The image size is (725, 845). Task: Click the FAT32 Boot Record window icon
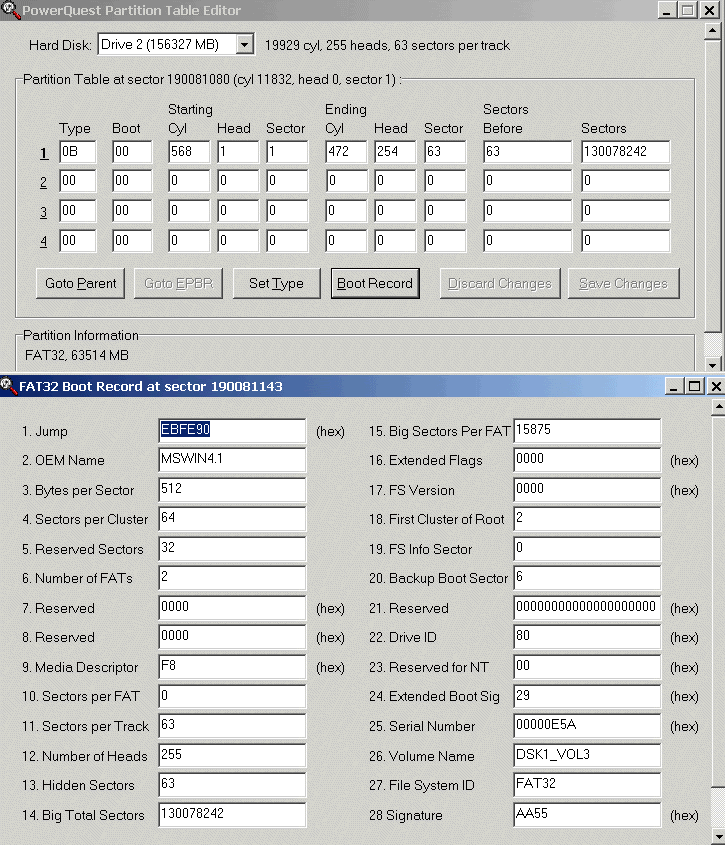tap(9, 386)
